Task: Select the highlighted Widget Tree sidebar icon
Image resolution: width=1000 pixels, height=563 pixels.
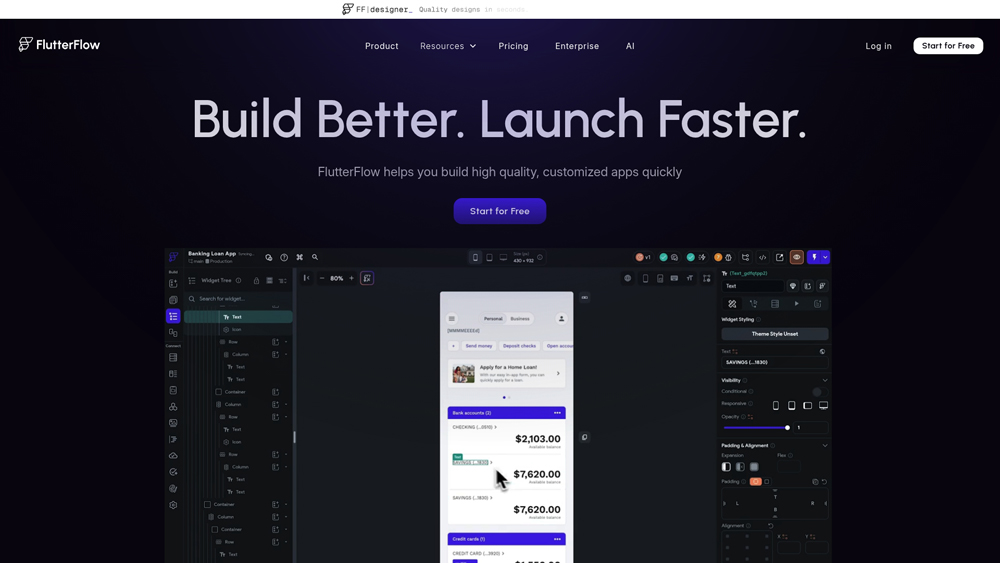Action: click(x=173, y=316)
